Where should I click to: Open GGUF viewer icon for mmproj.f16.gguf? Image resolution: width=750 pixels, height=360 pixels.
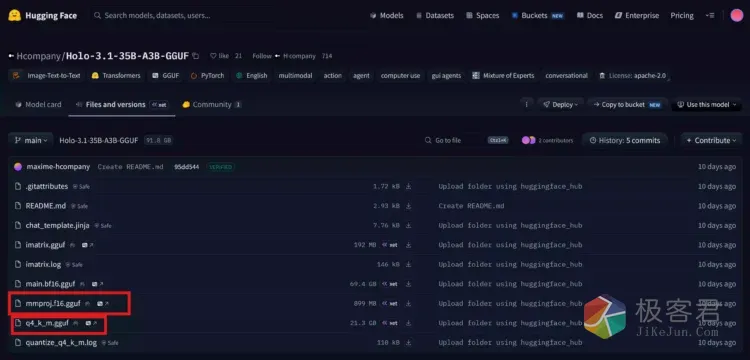pyautogui.click(x=102, y=304)
